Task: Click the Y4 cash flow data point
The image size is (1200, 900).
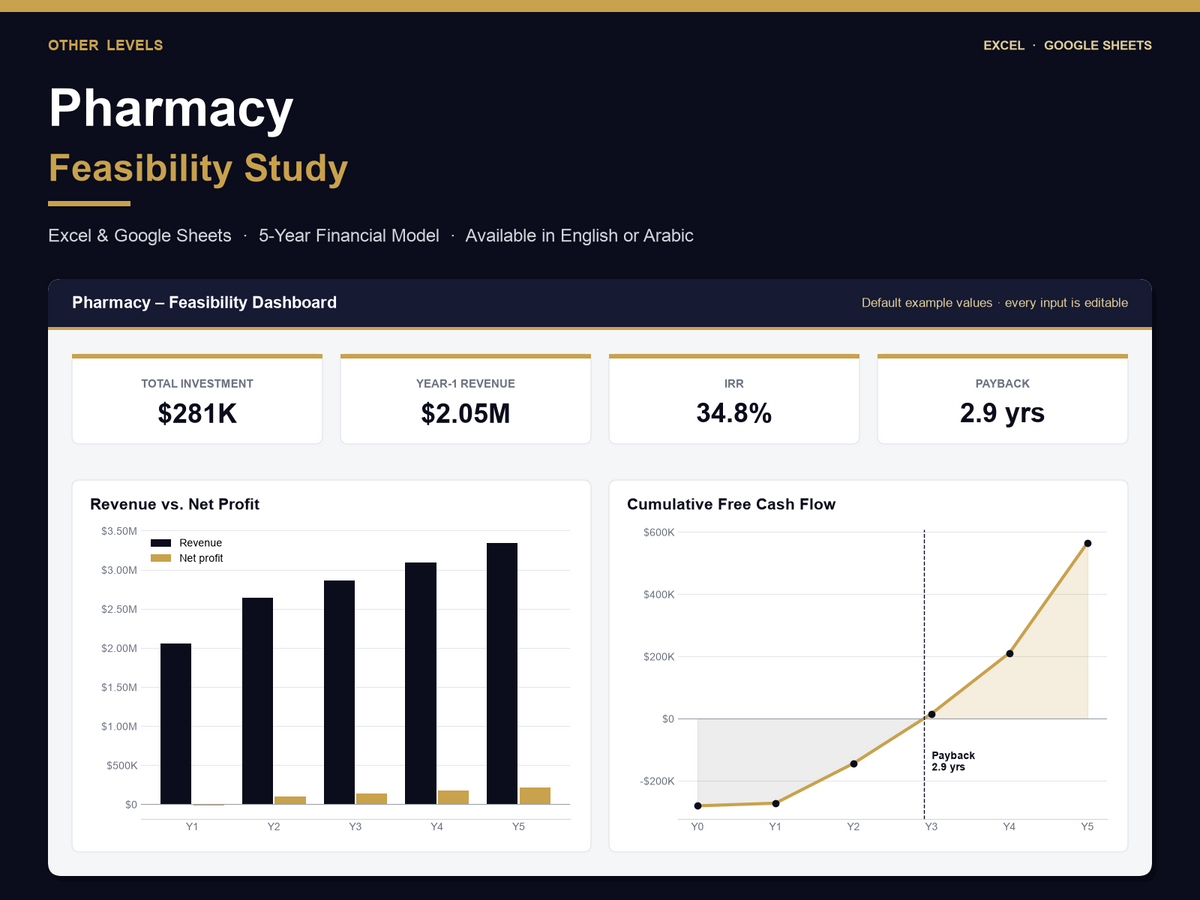Action: pos(1010,654)
